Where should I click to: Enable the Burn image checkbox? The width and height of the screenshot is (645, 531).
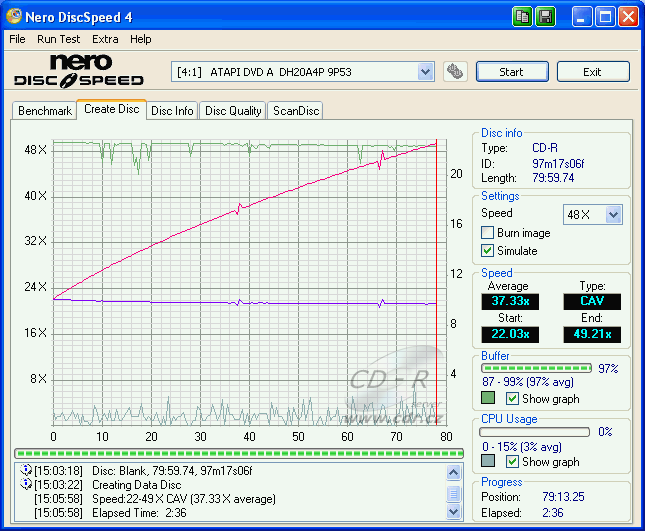[x=487, y=233]
